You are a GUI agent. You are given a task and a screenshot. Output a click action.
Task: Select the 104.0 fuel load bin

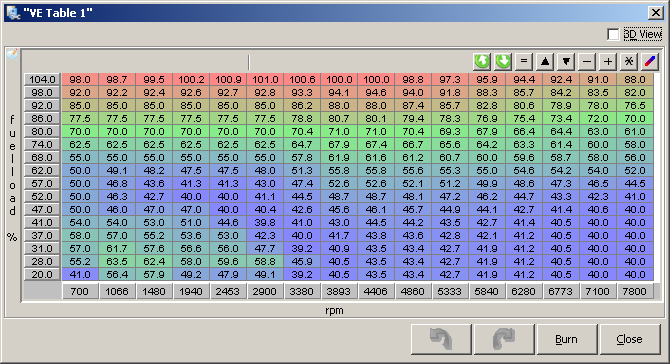click(x=42, y=79)
